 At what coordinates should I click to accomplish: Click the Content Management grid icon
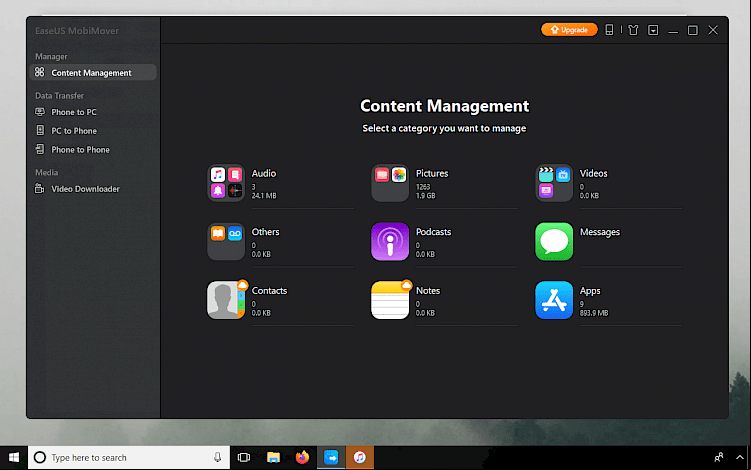[x=40, y=72]
